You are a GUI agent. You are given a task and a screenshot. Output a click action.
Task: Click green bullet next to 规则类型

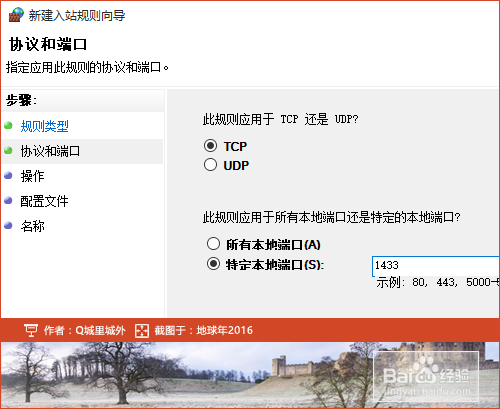pyautogui.click(x=8, y=126)
